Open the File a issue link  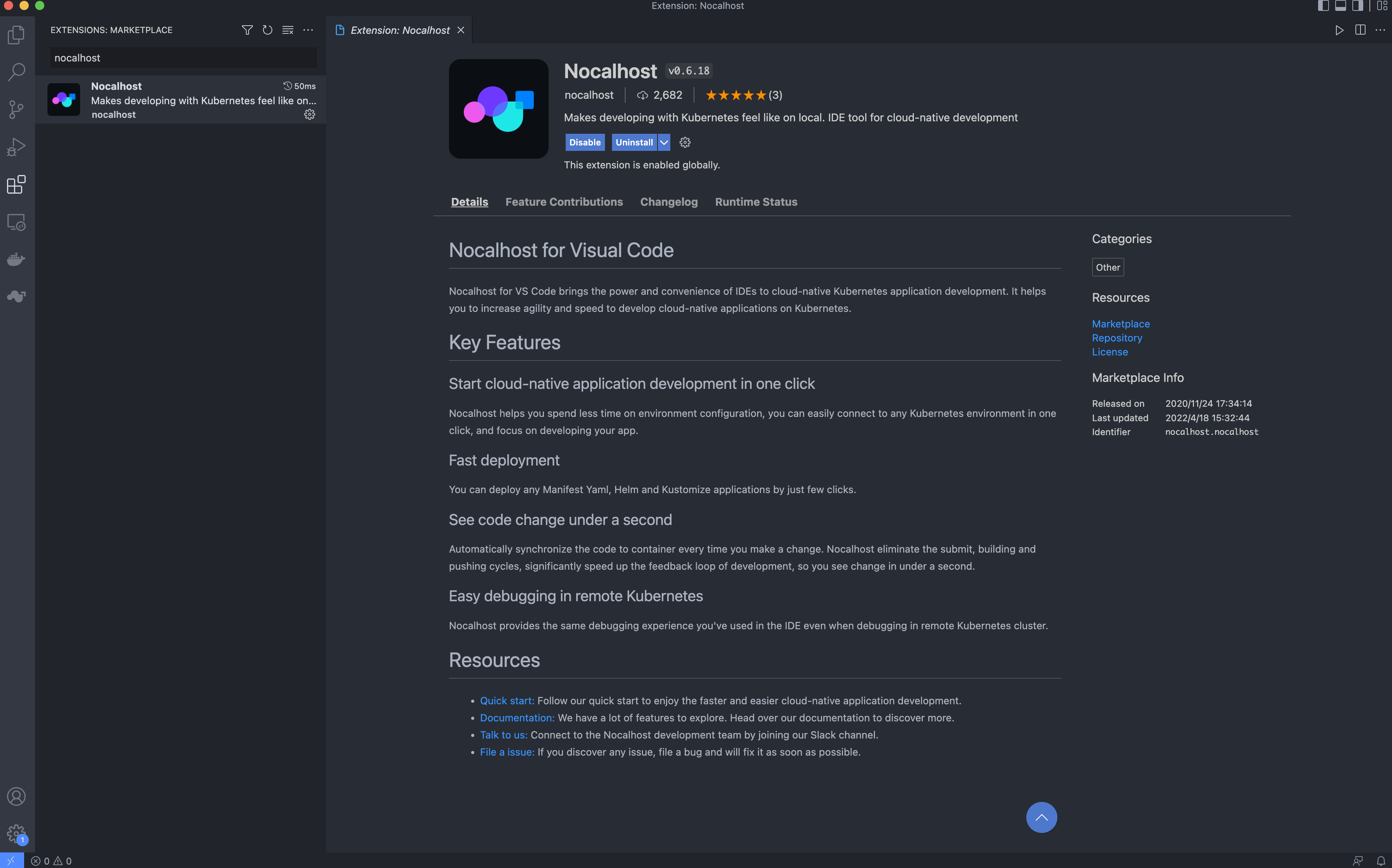pos(507,752)
